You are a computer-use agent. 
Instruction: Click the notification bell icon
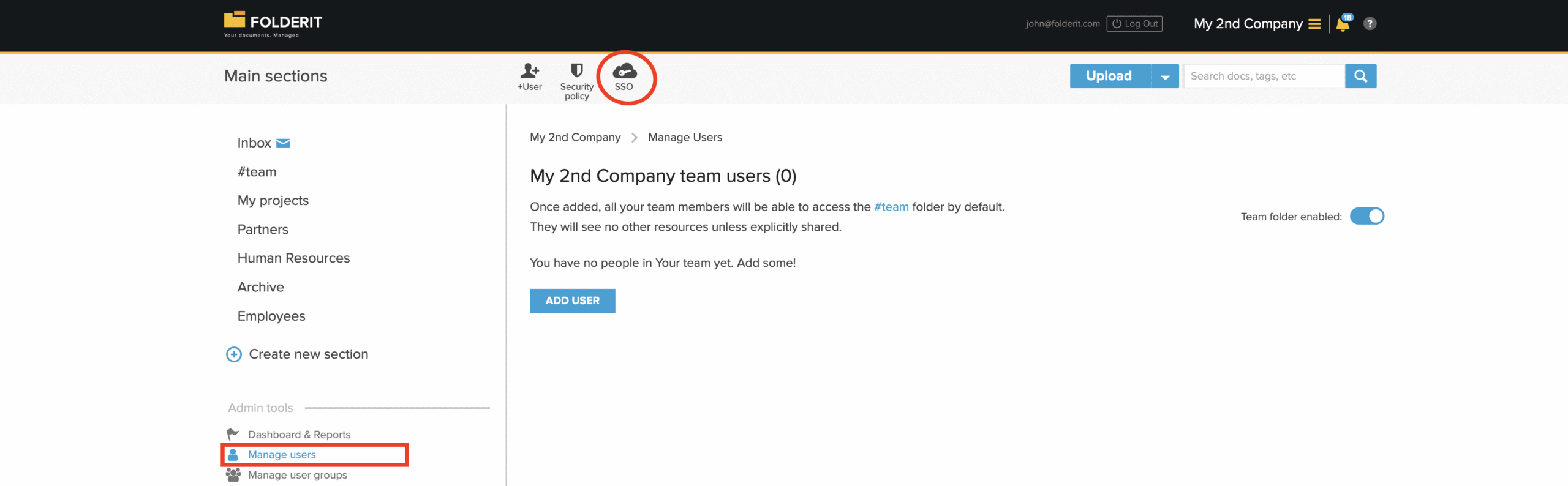click(x=1343, y=24)
